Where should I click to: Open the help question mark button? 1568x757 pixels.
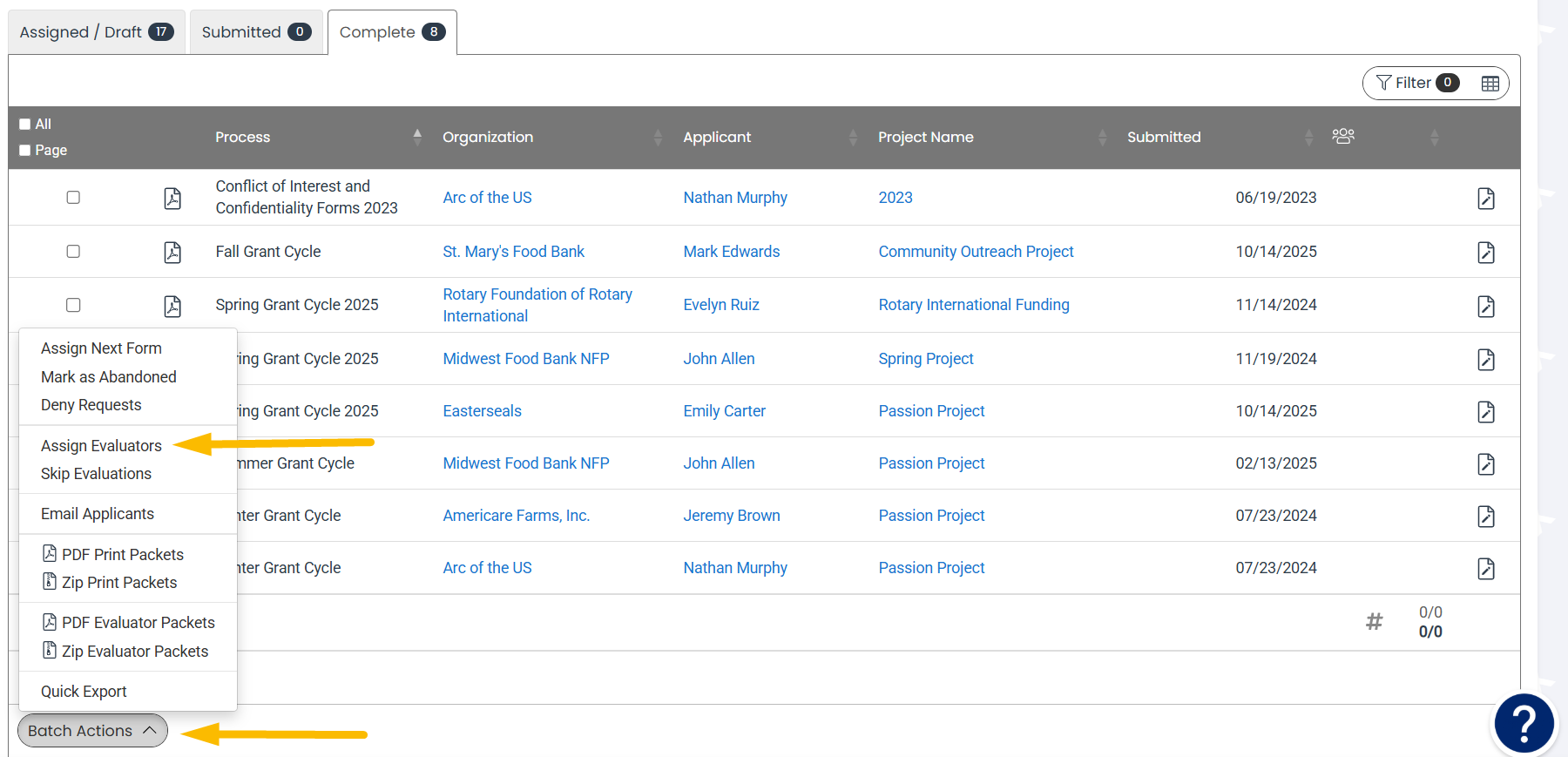coord(1524,723)
